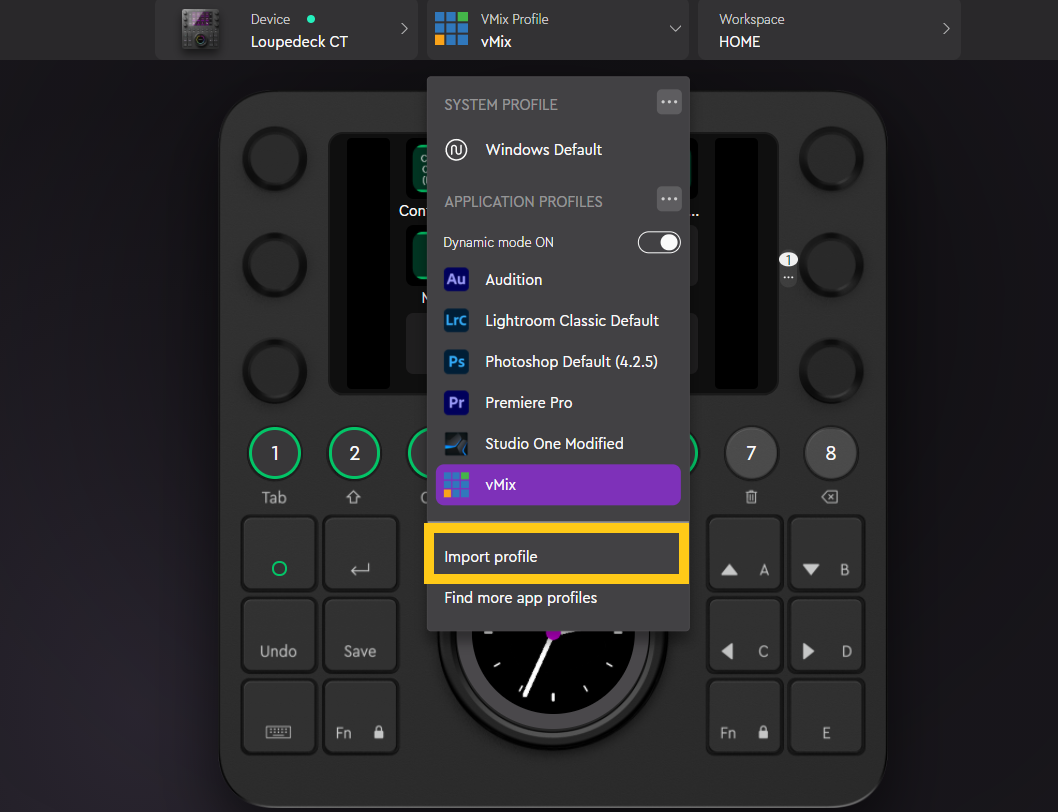Click the Undo key on device
Screen dimensions: 1058x812
click(279, 636)
